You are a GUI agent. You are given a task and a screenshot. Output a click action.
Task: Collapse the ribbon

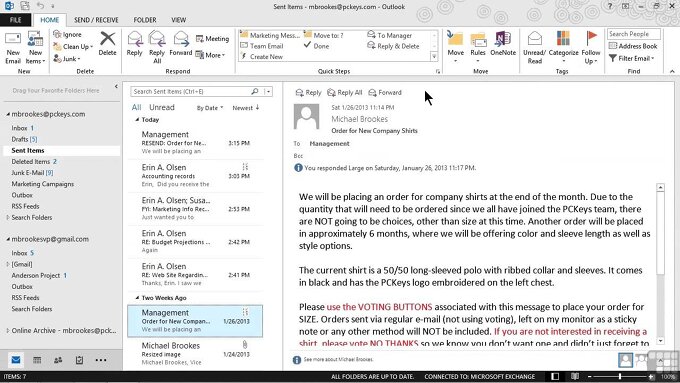pos(672,71)
